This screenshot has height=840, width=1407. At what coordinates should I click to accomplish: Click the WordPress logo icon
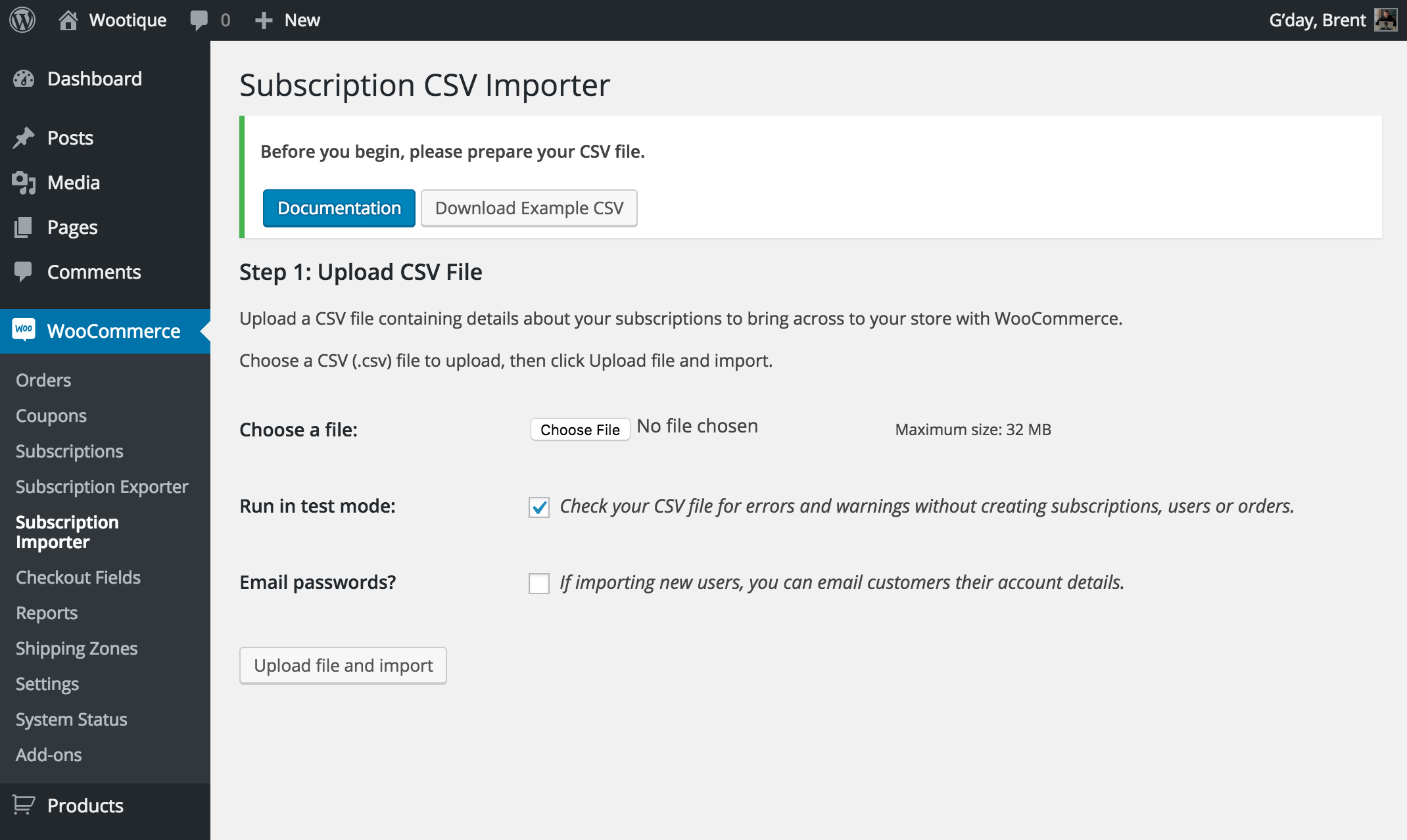22,20
